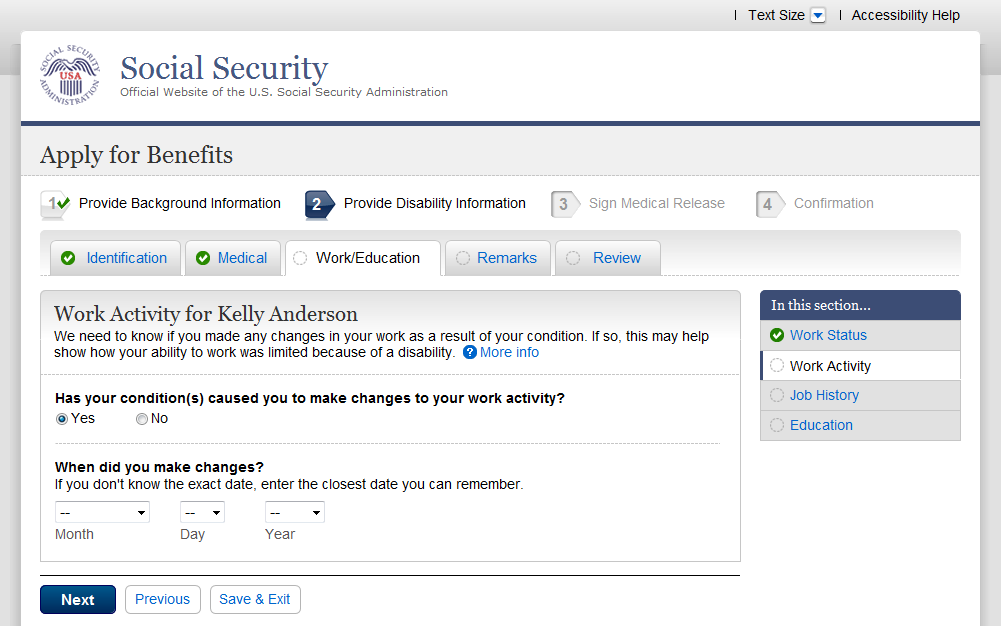Expand the Text Size dropdown arrow
This screenshot has height=626, width=1002.
pyautogui.click(x=818, y=15)
